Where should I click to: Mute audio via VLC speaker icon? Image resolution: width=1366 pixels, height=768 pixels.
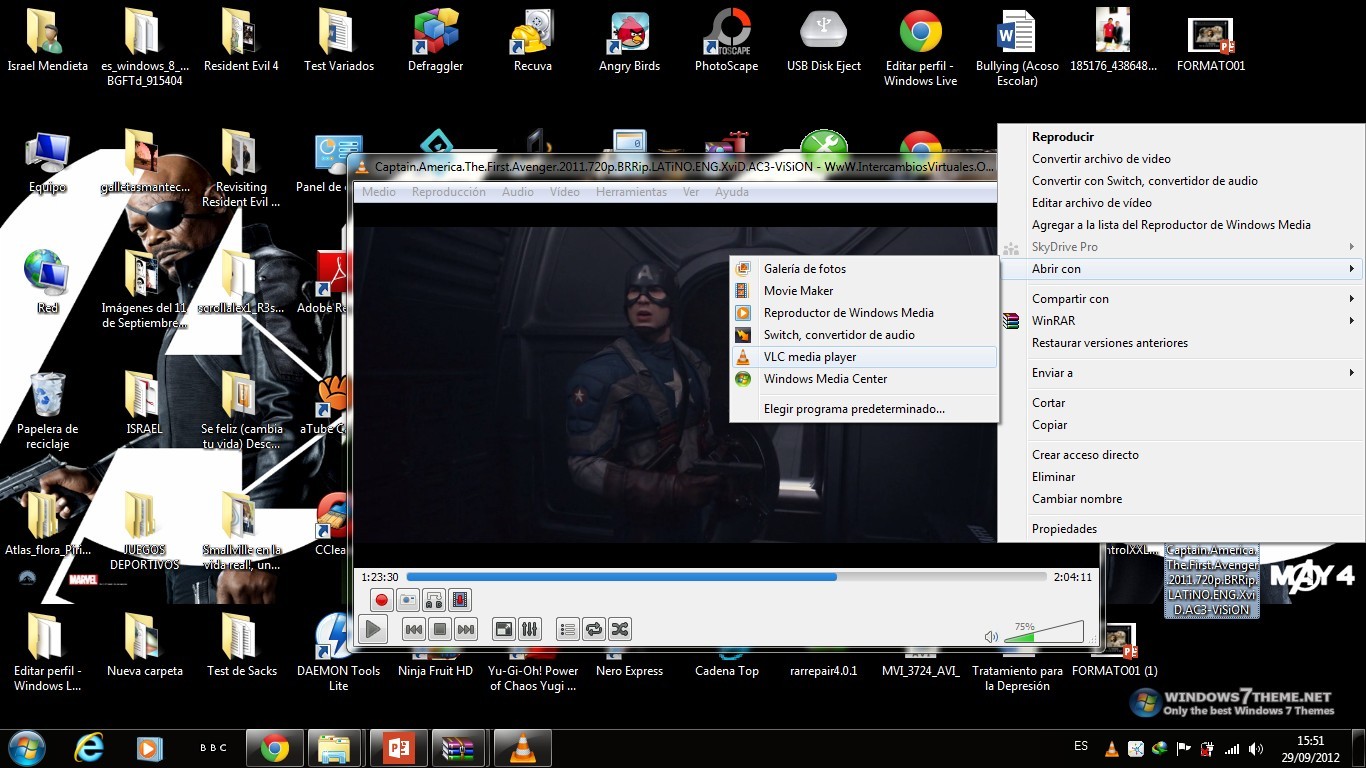click(991, 637)
